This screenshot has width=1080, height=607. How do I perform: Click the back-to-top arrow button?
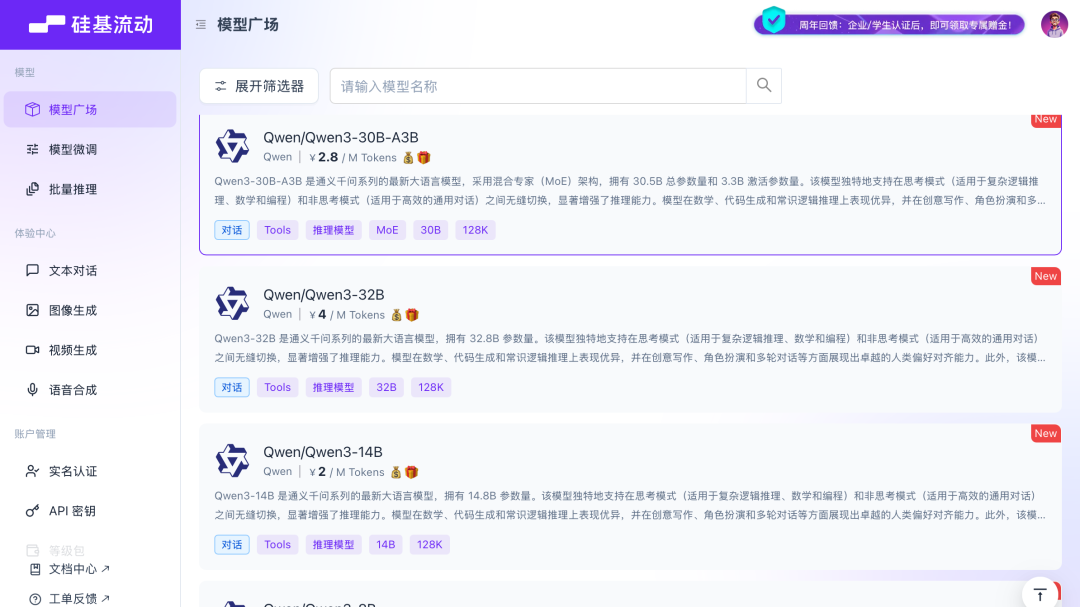point(1040,594)
